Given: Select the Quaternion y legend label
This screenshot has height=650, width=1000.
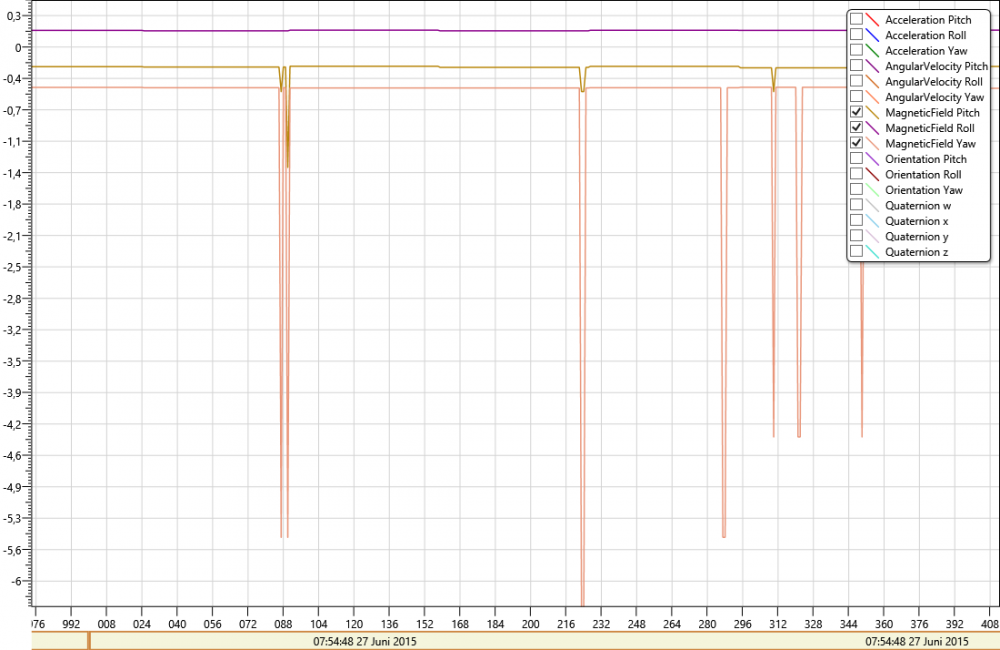Looking at the screenshot, I should [917, 237].
